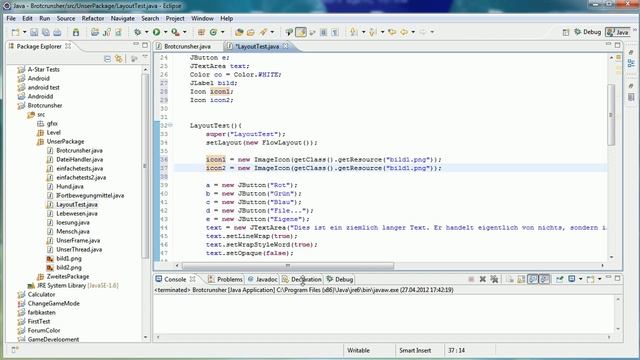Screen dimensions: 640x360
Task: Open the Back history dropdown arrow
Action: (413, 32)
